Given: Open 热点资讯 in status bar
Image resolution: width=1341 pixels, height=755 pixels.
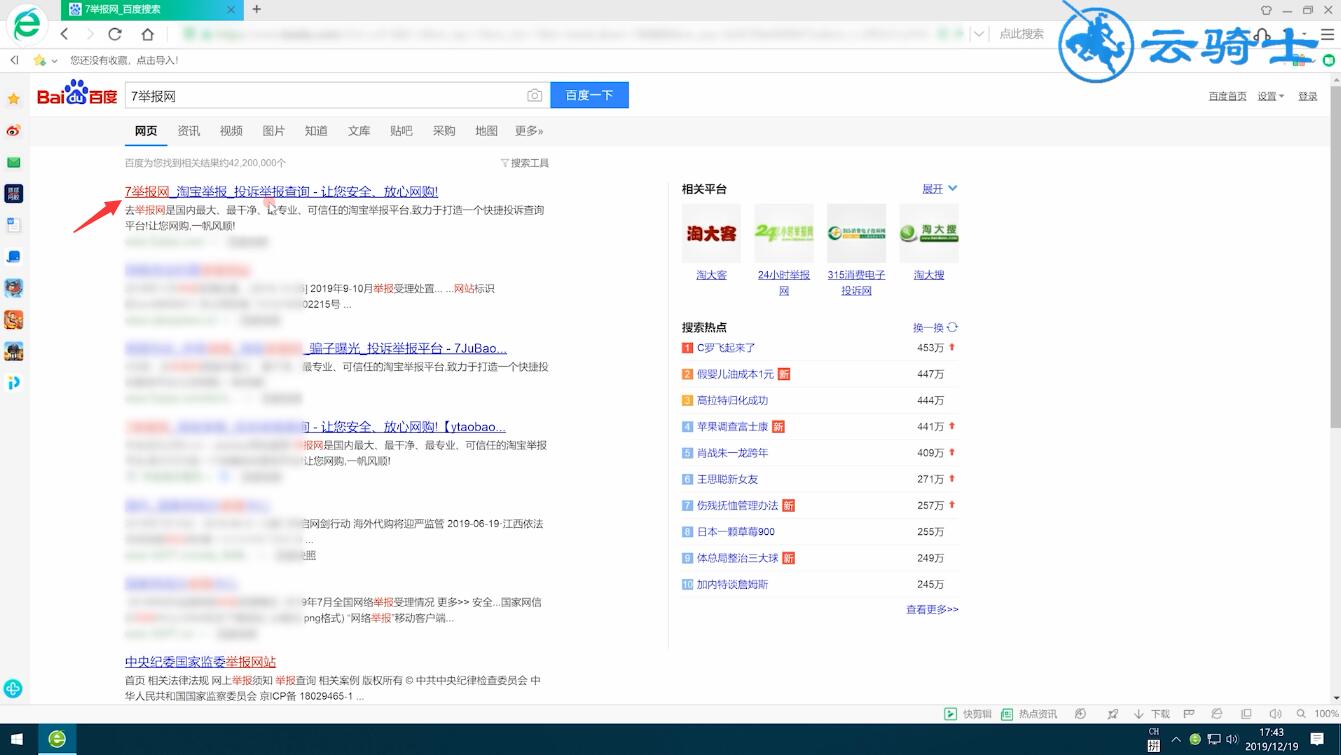Looking at the screenshot, I should pyautogui.click(x=1029, y=714).
